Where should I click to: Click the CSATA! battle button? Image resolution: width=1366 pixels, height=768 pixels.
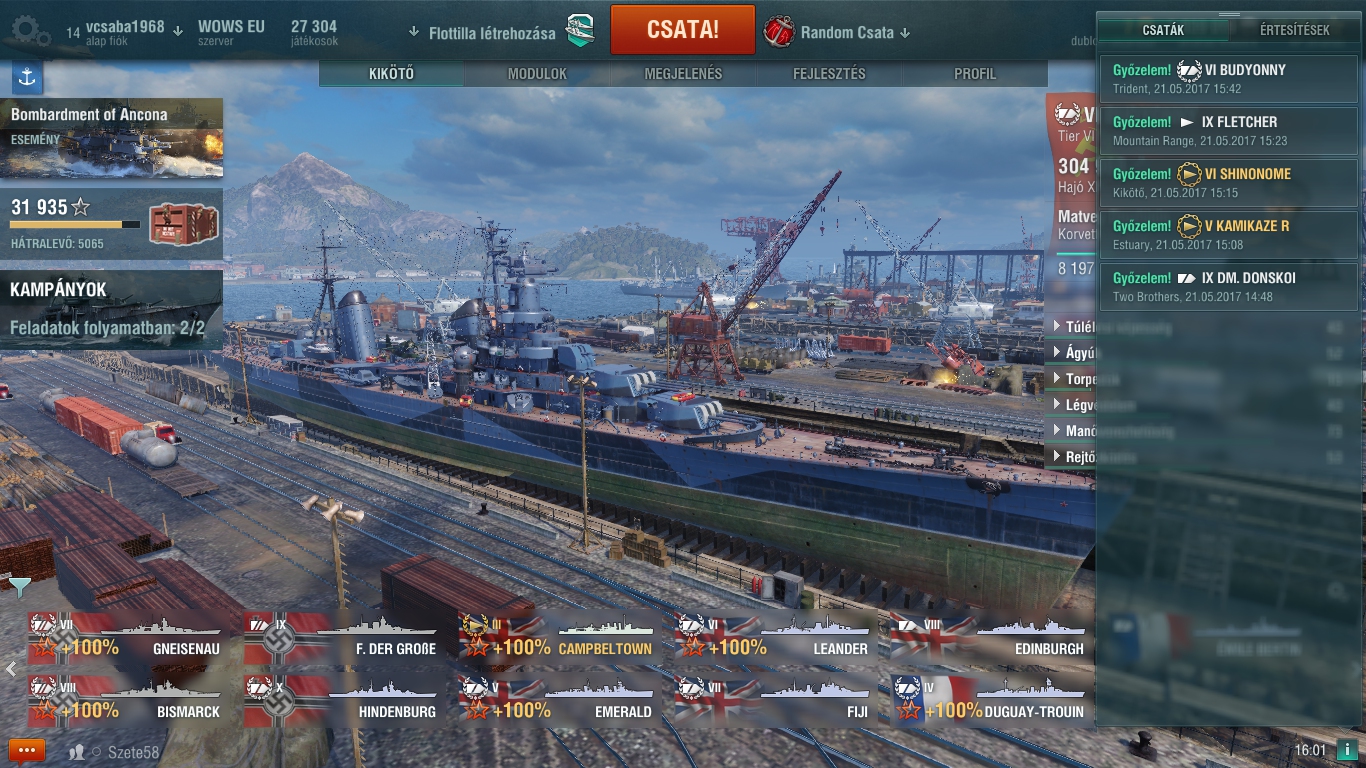[x=683, y=30]
